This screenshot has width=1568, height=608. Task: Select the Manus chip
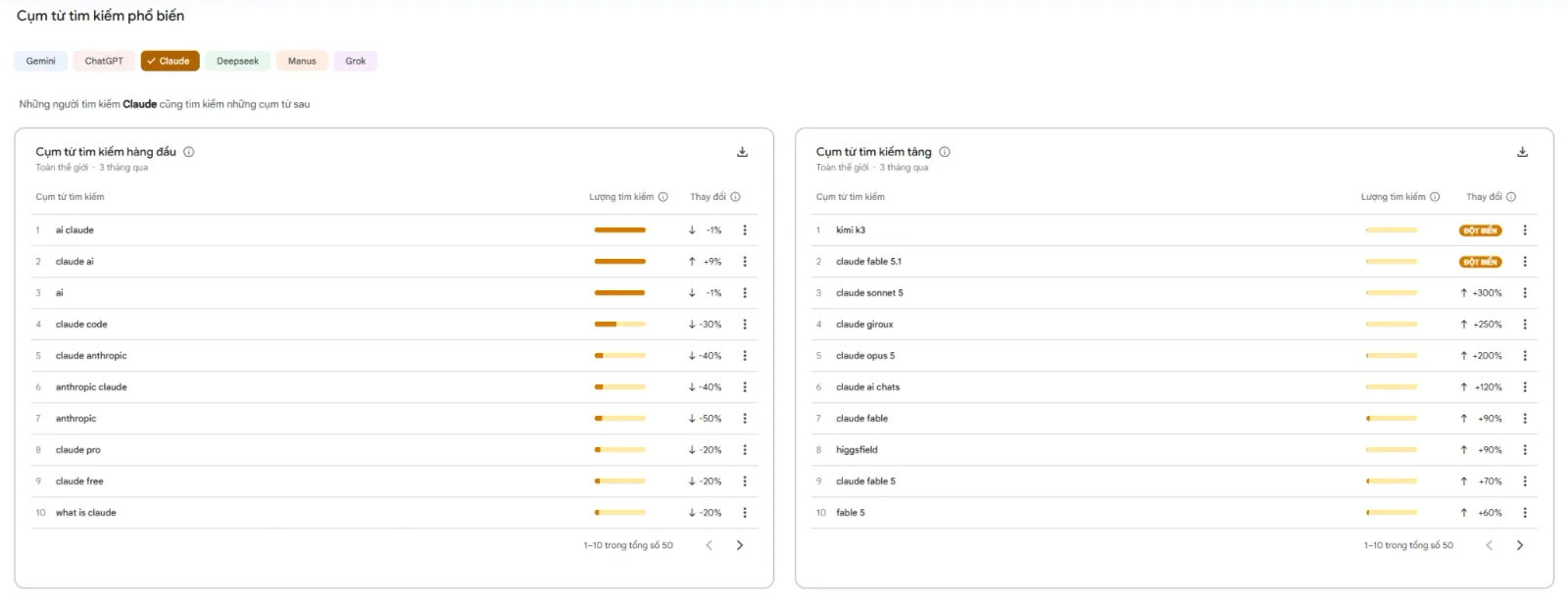tap(302, 61)
